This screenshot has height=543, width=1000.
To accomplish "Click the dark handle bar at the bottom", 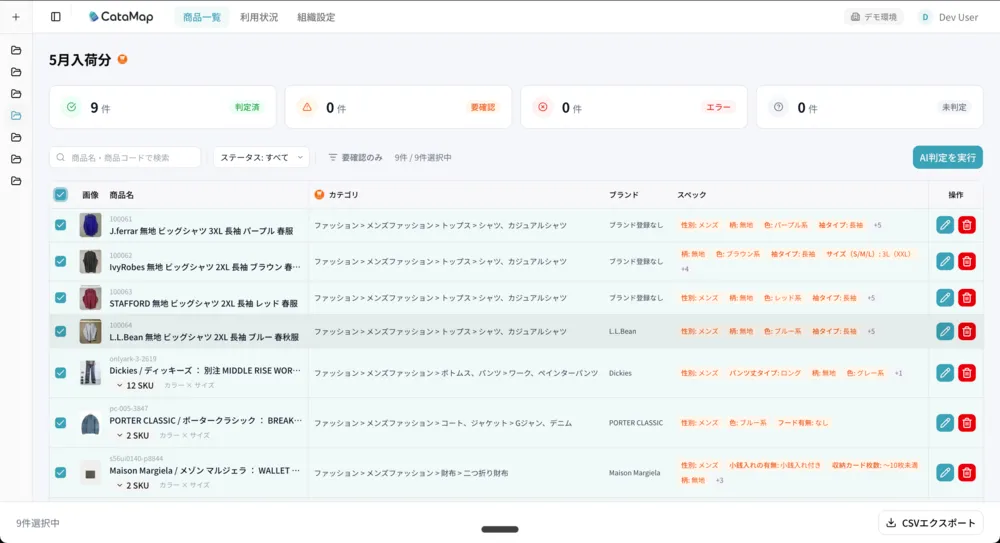I will coord(500,529).
